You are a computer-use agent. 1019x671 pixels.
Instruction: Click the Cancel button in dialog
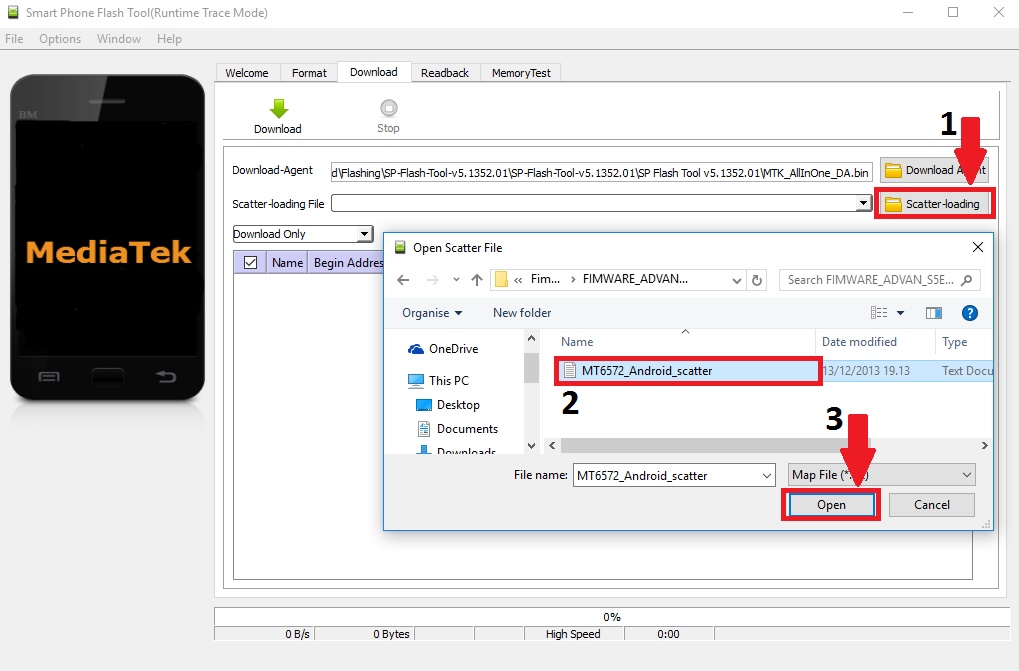click(x=931, y=505)
